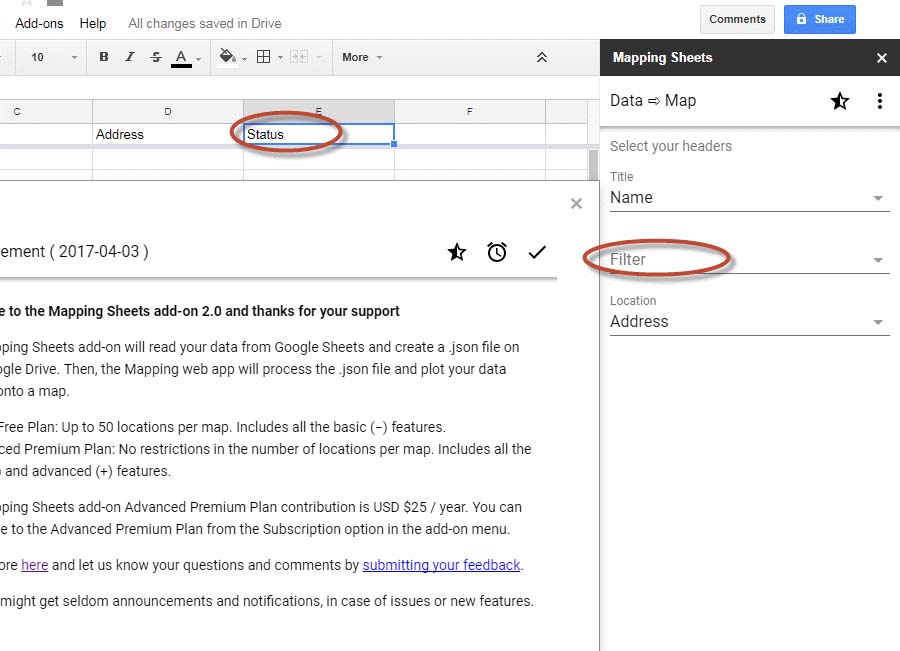
Task: Close the announcement dialog
Action: tap(576, 204)
